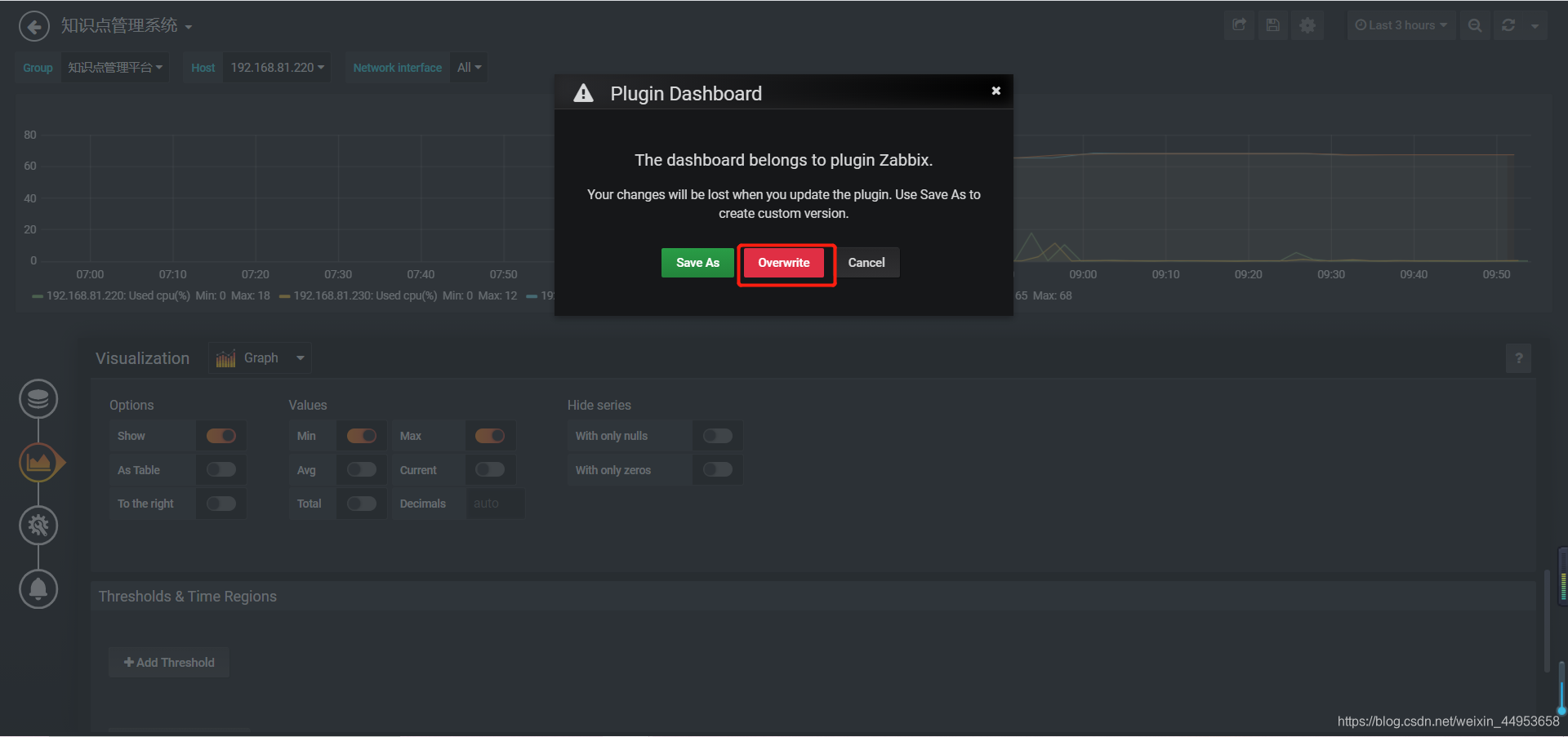Click the zoom out magnifier icon
1568x737 pixels.
pyautogui.click(x=1475, y=25)
